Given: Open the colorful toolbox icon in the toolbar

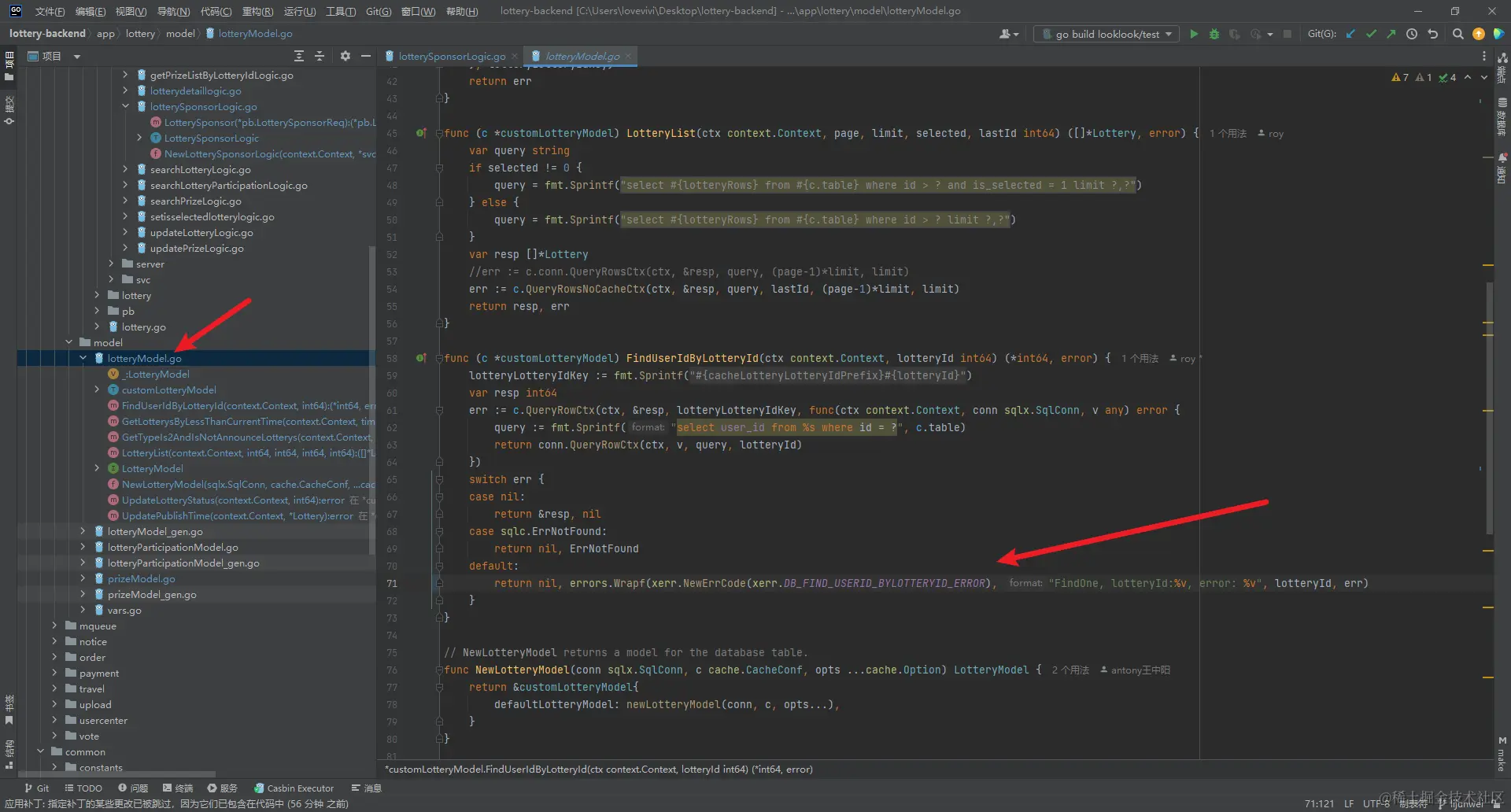Looking at the screenshot, I should tap(1498, 34).
